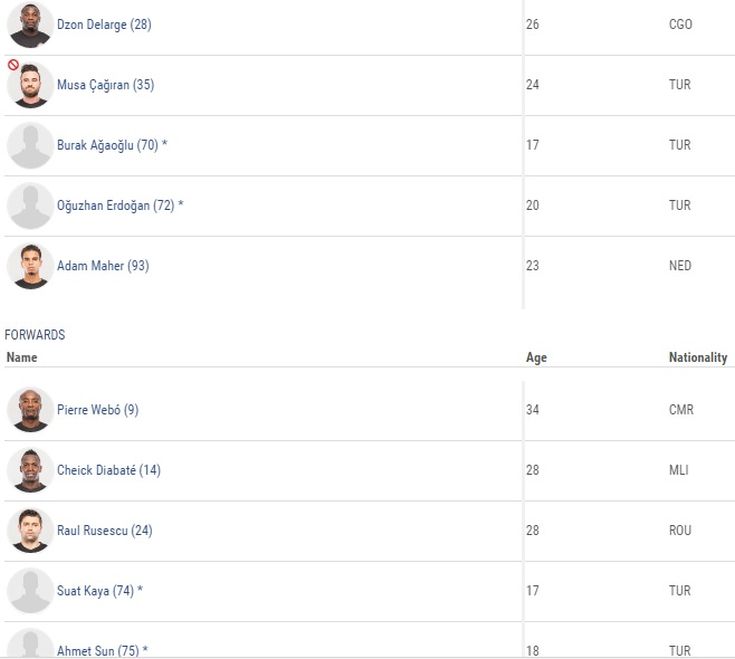
Task: Click Pierre Webó's profile photo
Action: pyautogui.click(x=30, y=410)
